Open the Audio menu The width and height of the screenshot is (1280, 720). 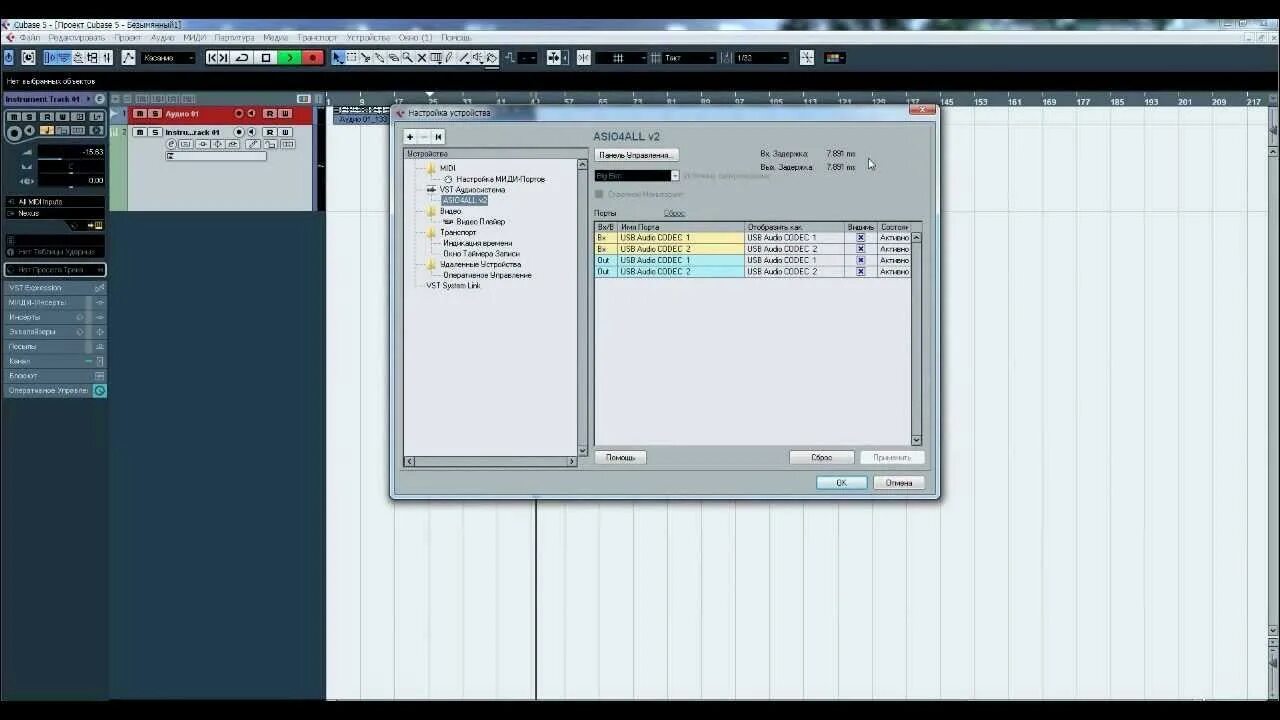point(162,37)
